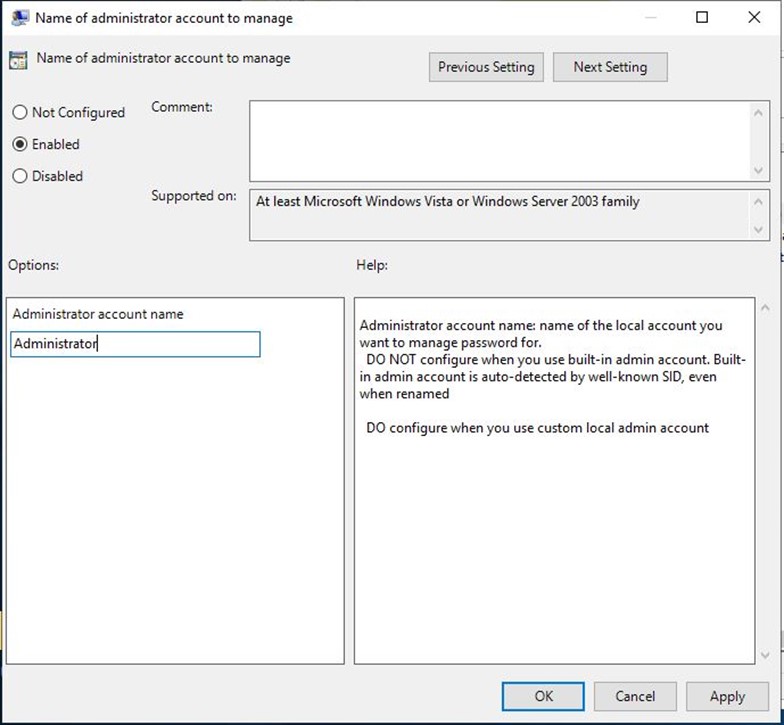The width and height of the screenshot is (784, 725).
Task: Click the 'Options:' label
Action: (34, 264)
